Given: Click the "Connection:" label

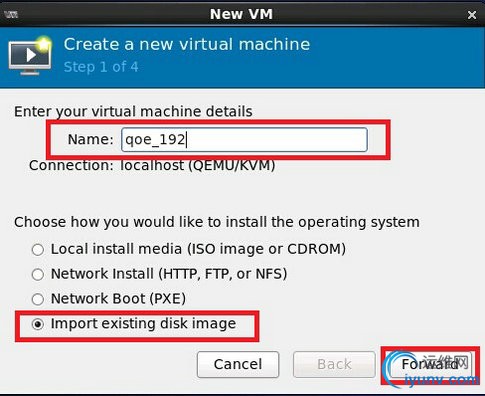Looking at the screenshot, I should coord(71,165).
